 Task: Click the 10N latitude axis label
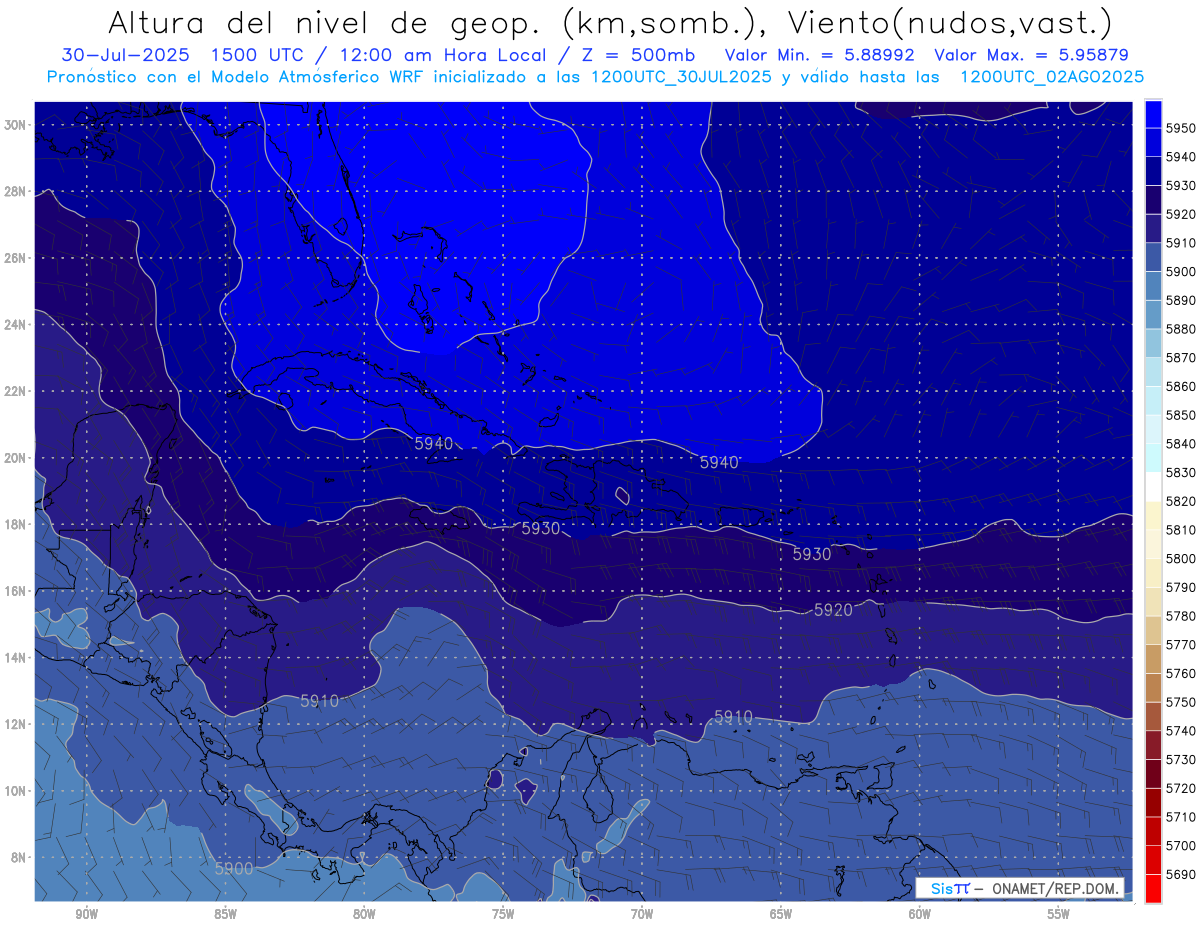coord(15,790)
